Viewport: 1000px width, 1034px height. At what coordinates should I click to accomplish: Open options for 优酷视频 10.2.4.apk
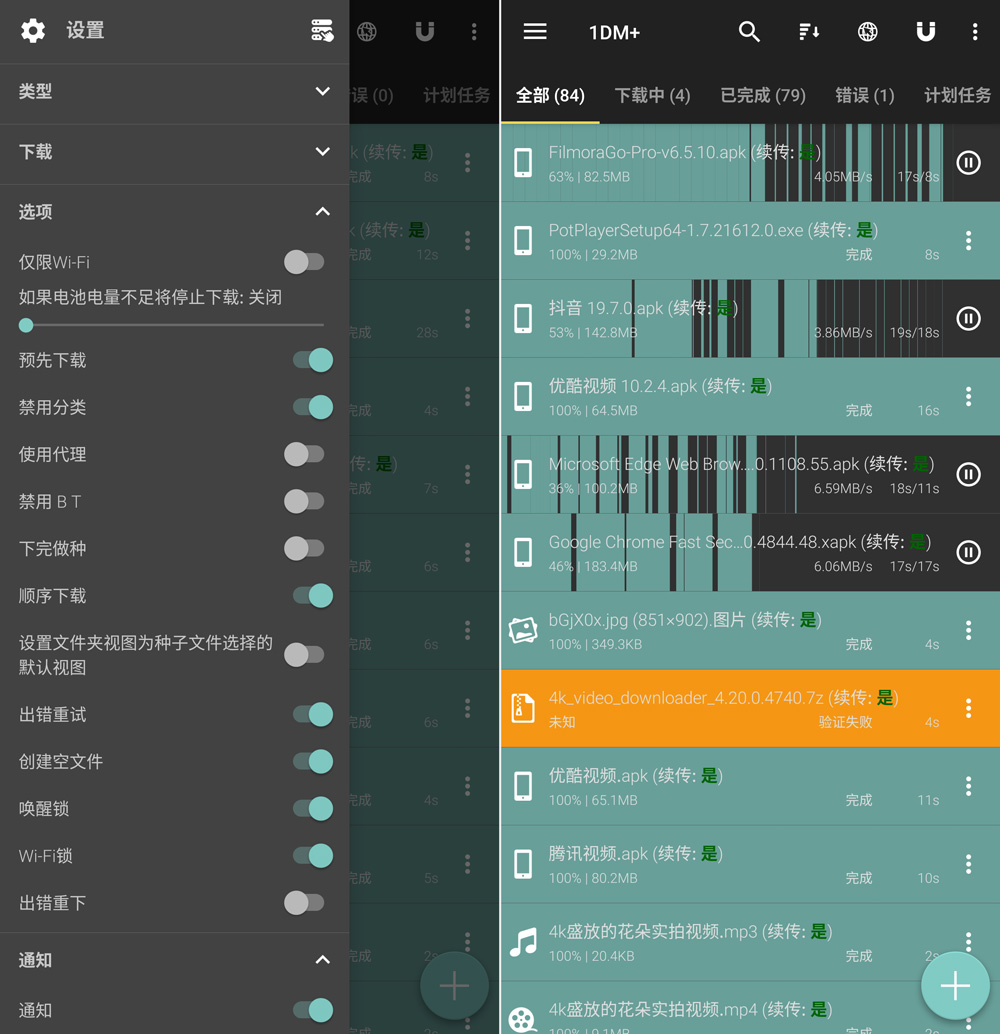click(968, 396)
